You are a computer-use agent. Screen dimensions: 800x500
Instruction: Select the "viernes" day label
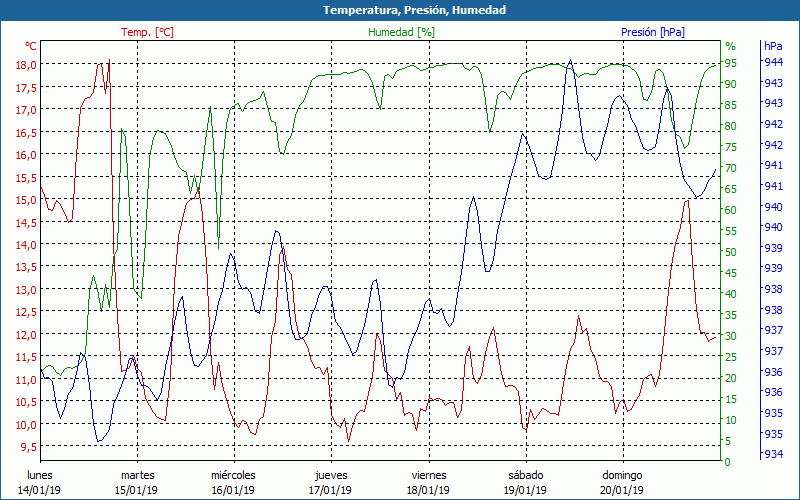pos(428,475)
